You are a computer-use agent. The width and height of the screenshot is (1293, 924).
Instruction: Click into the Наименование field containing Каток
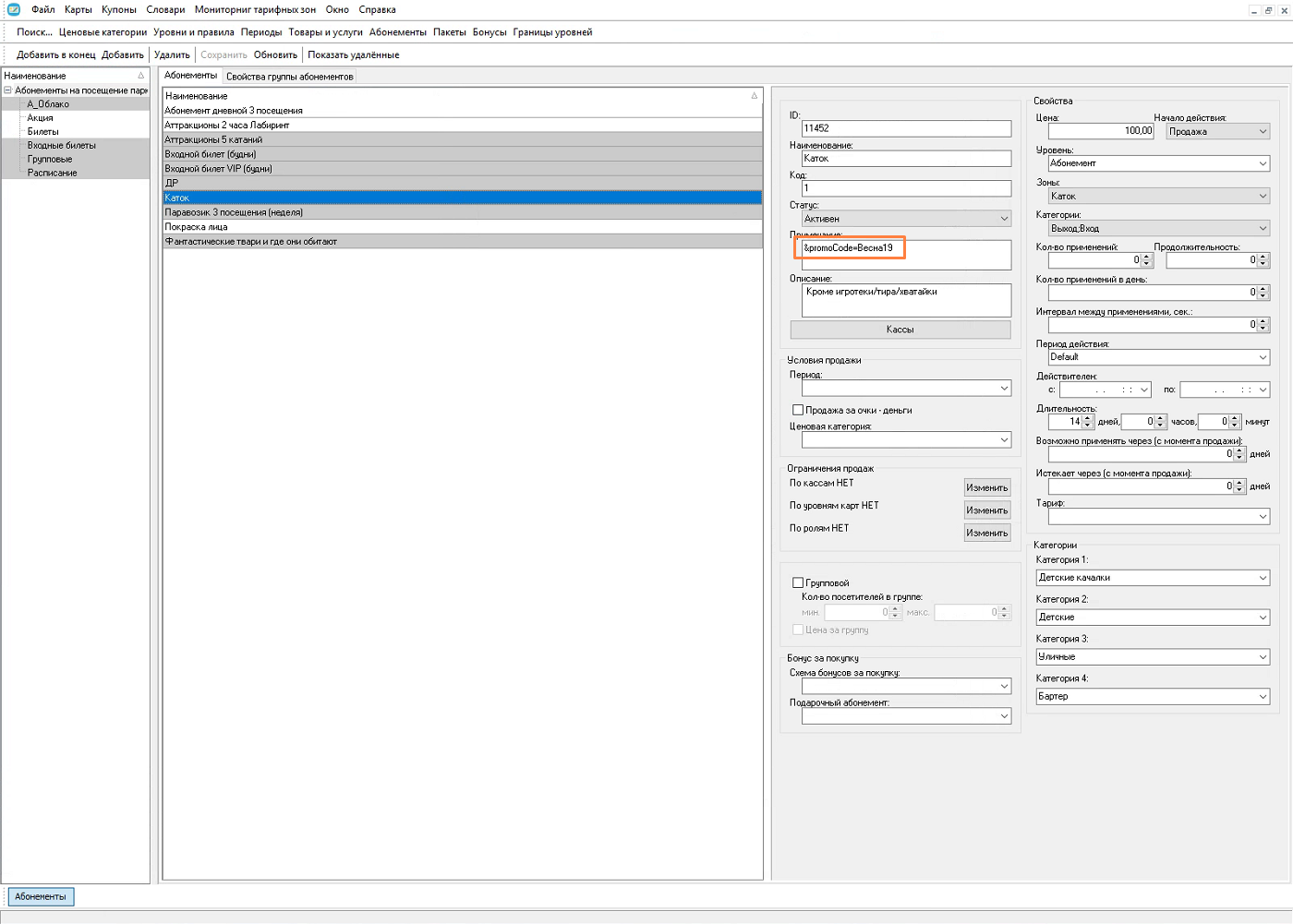(906, 159)
